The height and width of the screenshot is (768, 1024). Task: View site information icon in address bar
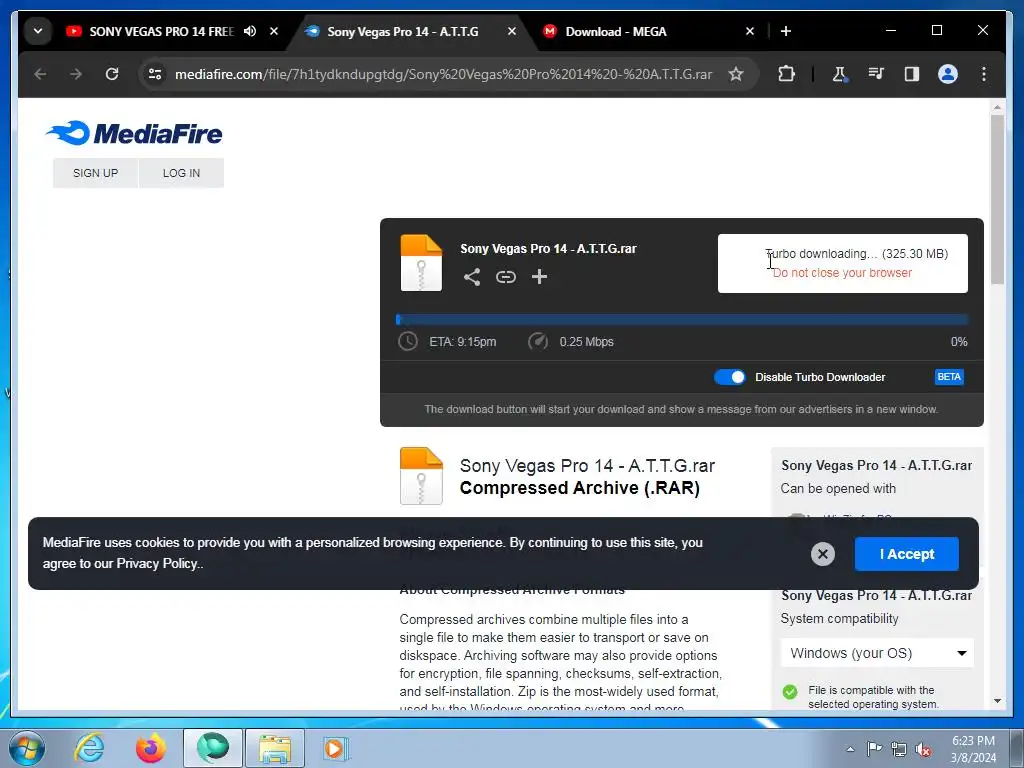[x=155, y=74]
